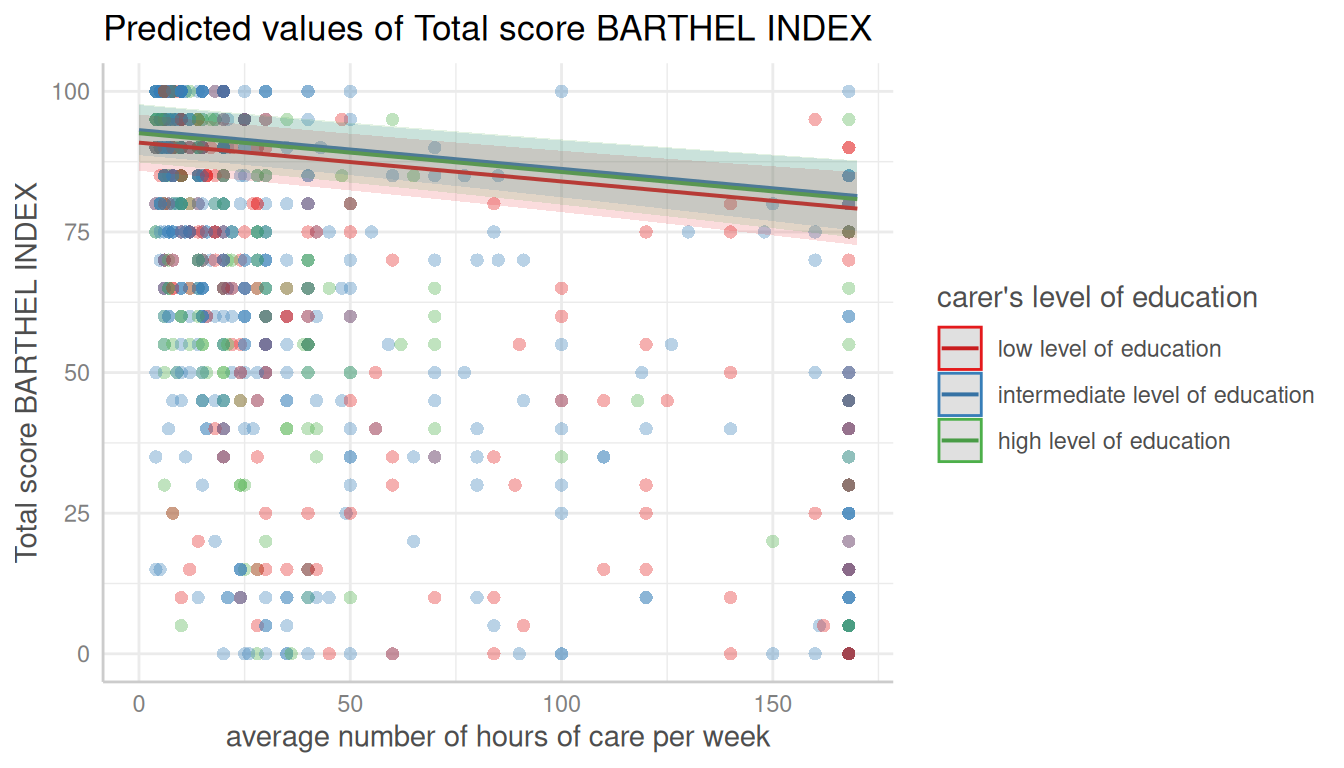This screenshot has width=1344, height=768.
Task: Click the legend title 'carer's level of education'
Action: [1096, 298]
